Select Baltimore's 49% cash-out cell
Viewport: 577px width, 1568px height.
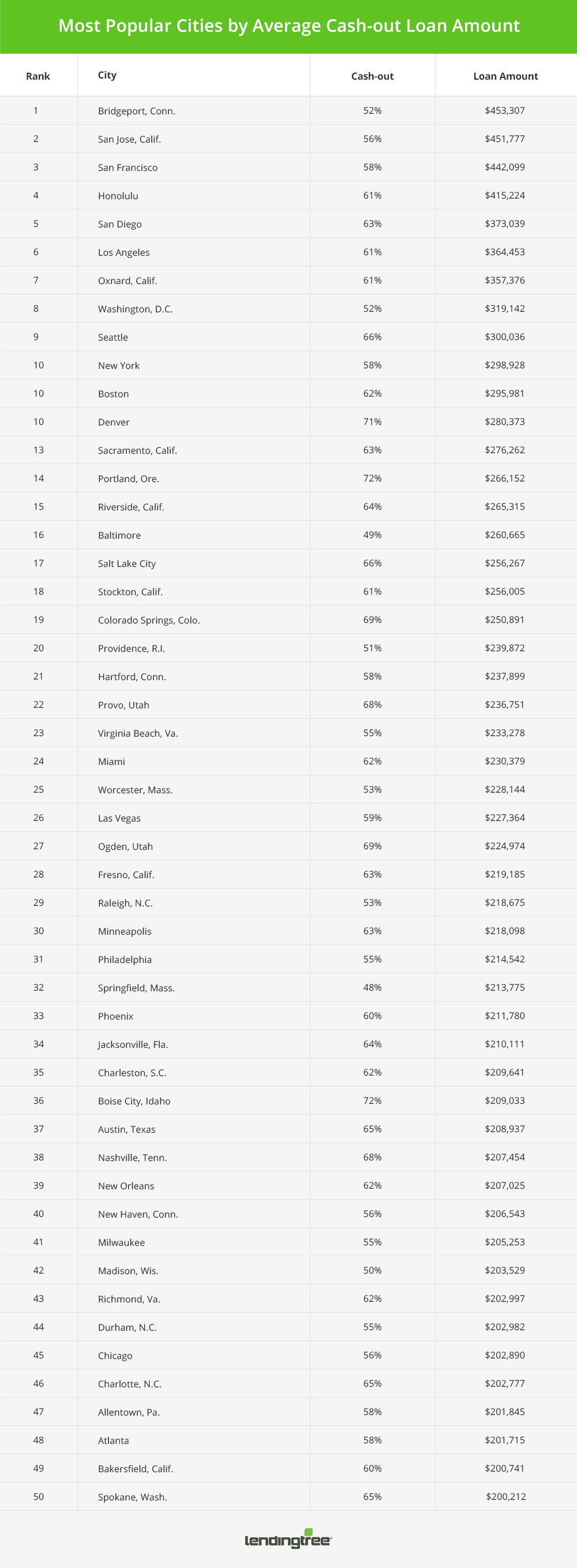coord(372,535)
